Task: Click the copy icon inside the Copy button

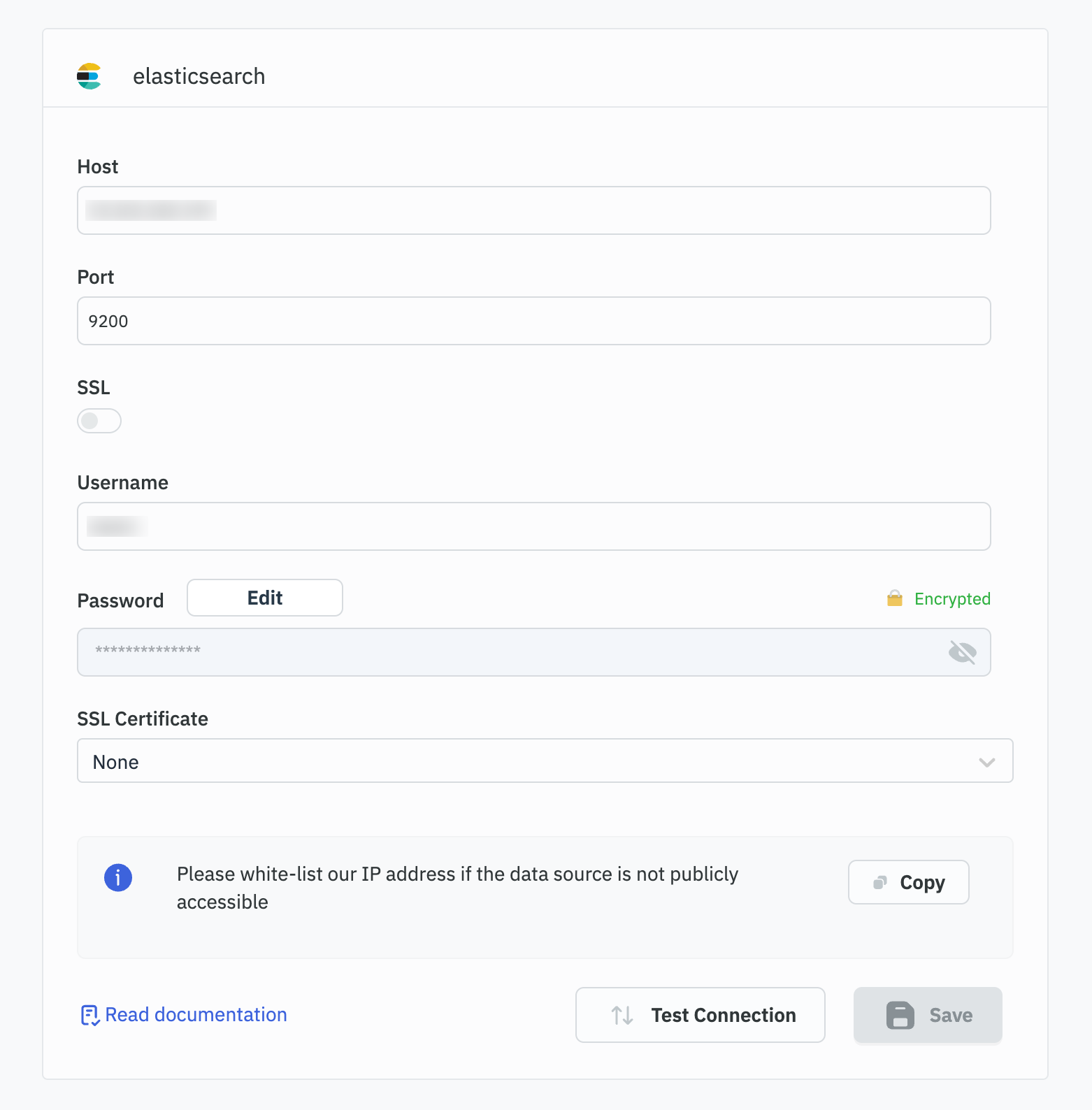Action: [x=880, y=883]
